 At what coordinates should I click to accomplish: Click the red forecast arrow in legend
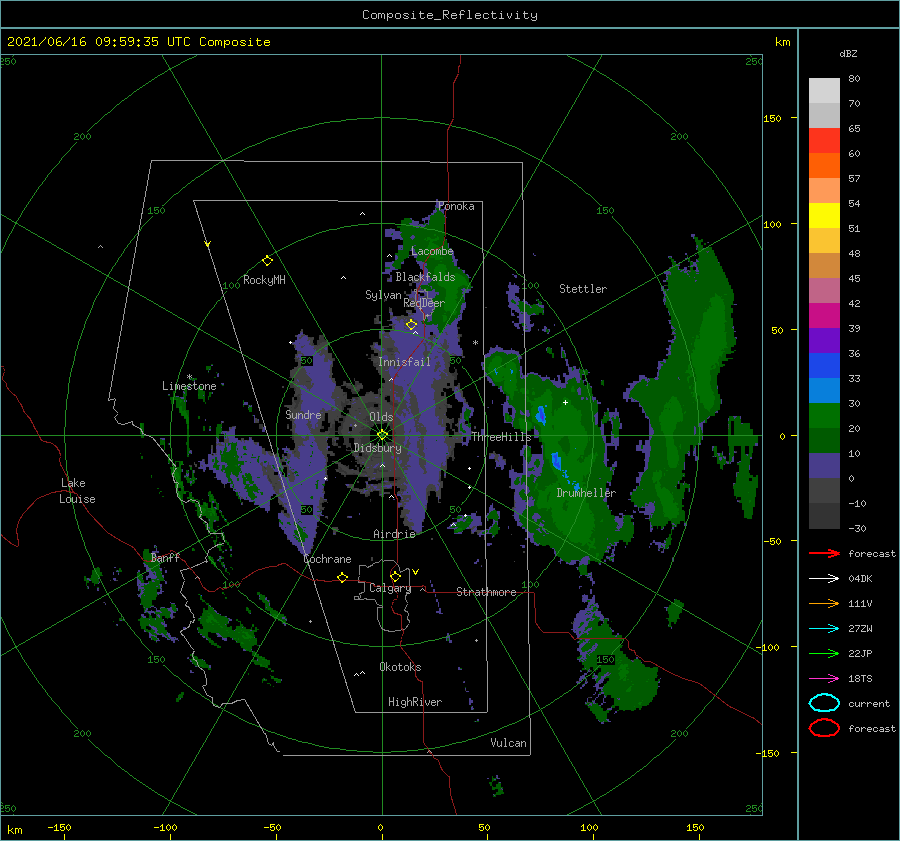coord(824,553)
